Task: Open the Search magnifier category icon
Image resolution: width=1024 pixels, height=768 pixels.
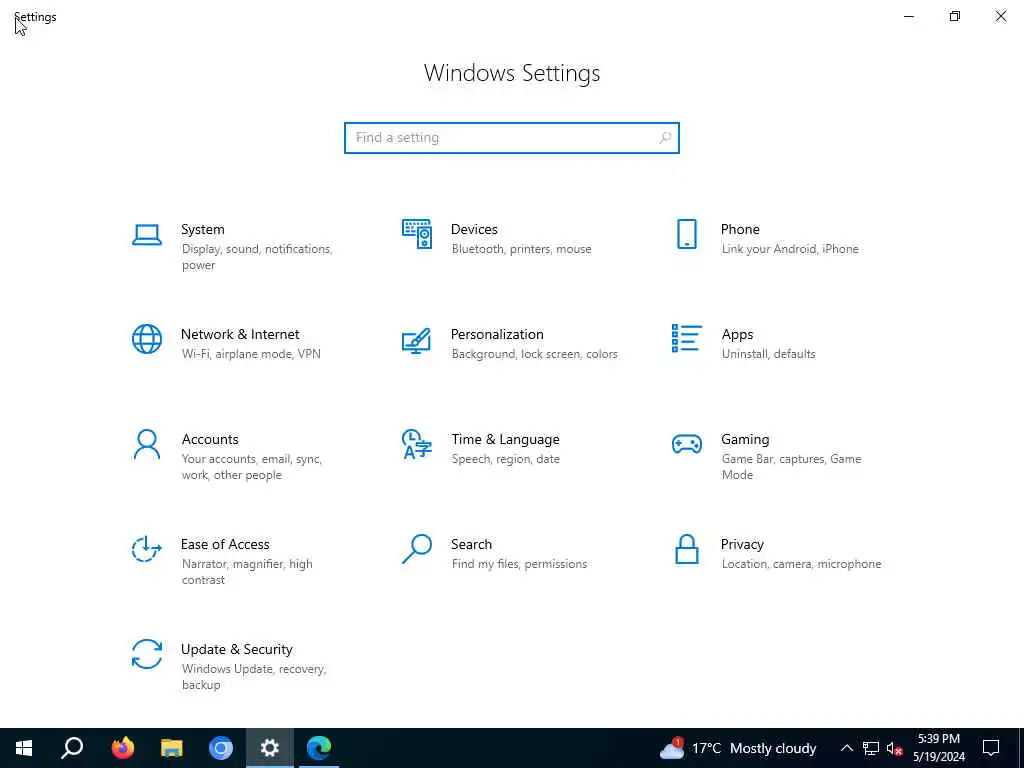Action: point(417,549)
